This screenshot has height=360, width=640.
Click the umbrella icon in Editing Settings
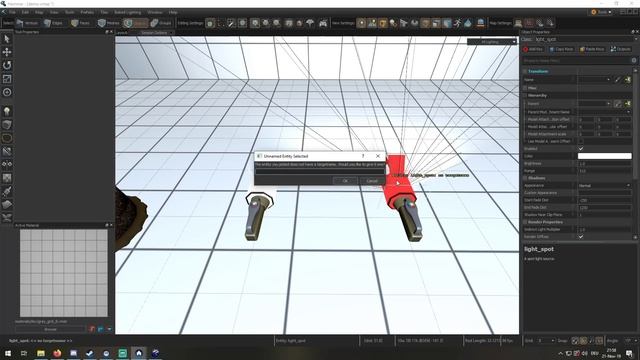point(310,23)
